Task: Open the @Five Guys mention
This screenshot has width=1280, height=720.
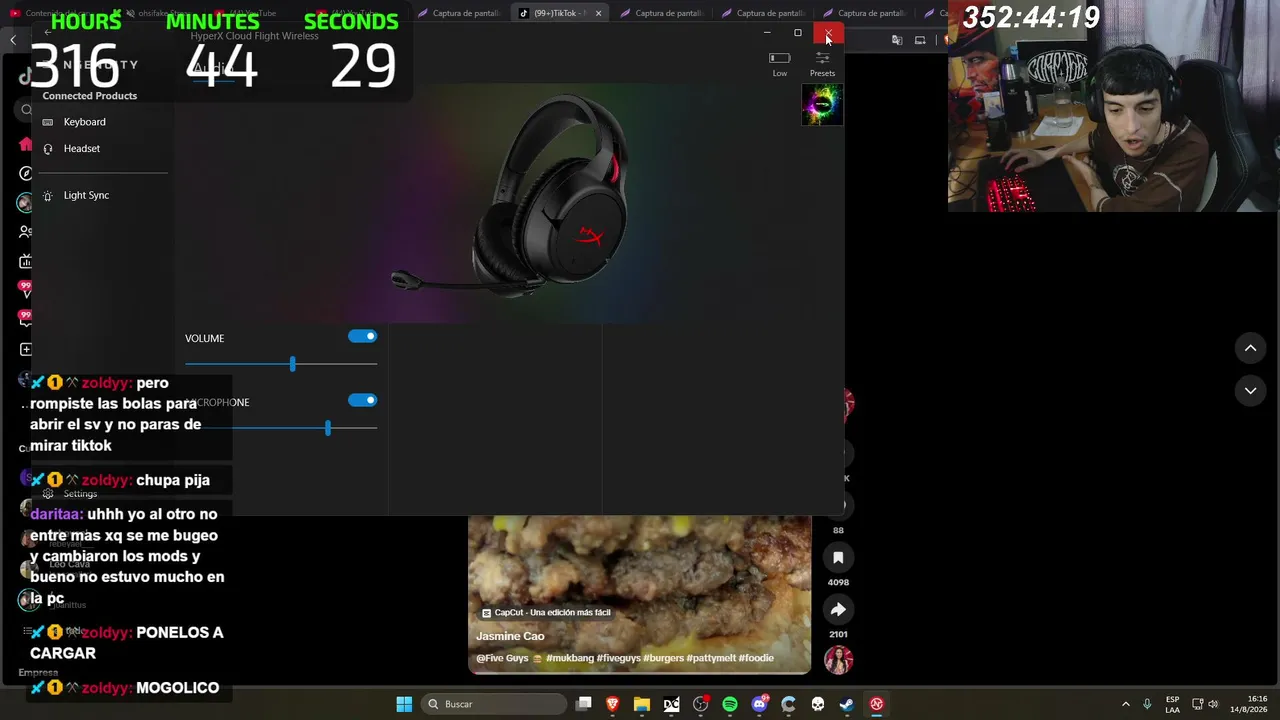Action: tap(502, 658)
